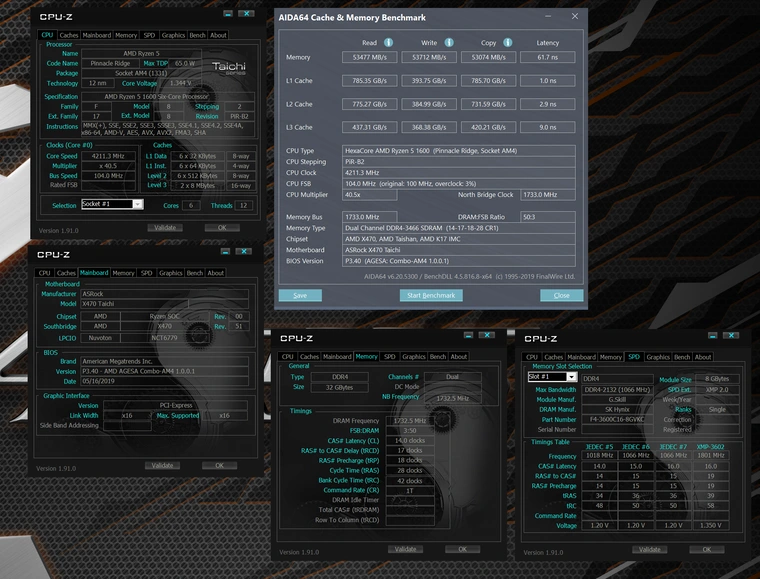The width and height of the screenshot is (760, 579).
Task: Open About tab in top-left CPU-Z window
Action: point(218,35)
